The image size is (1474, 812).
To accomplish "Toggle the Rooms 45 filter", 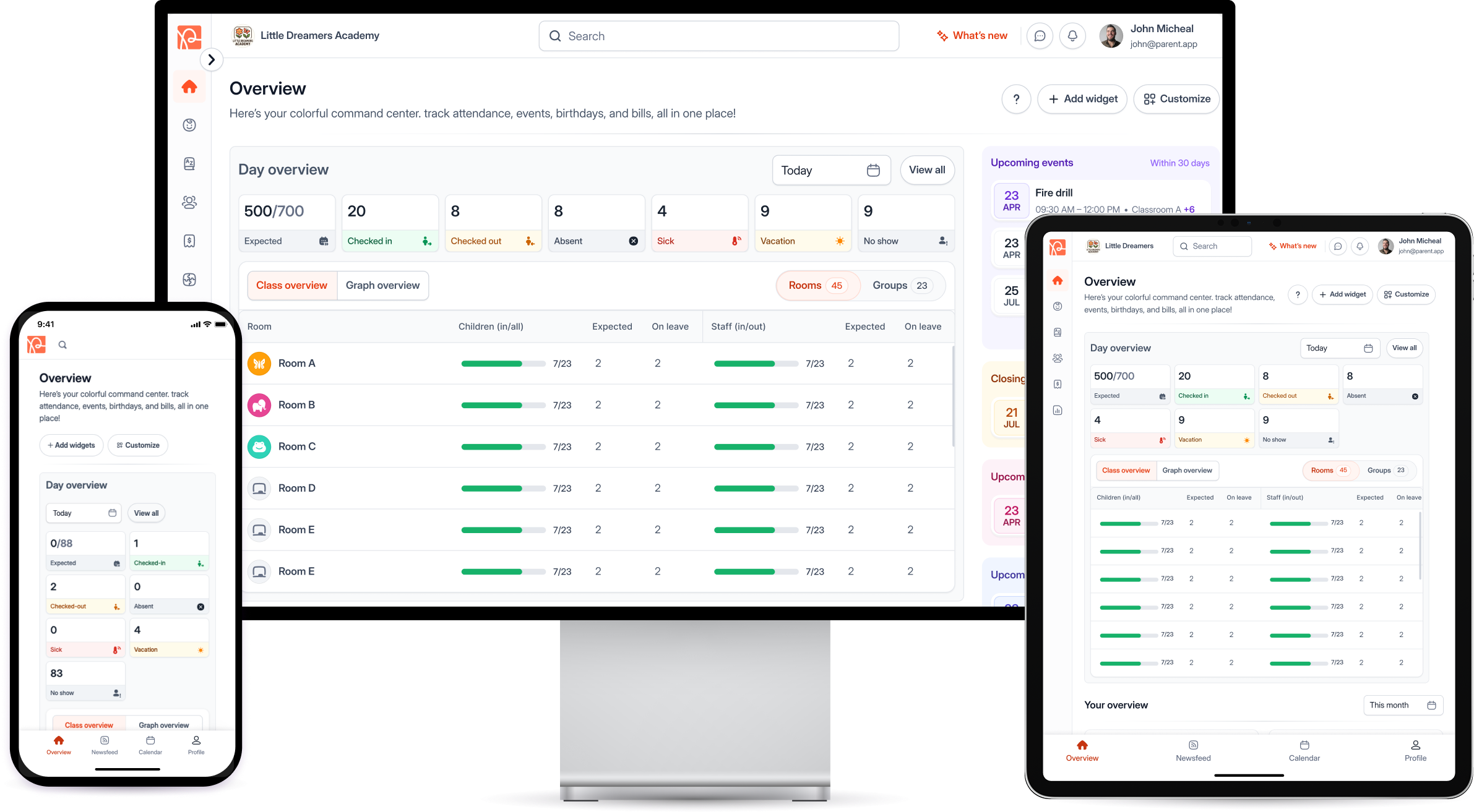I will pyautogui.click(x=817, y=285).
